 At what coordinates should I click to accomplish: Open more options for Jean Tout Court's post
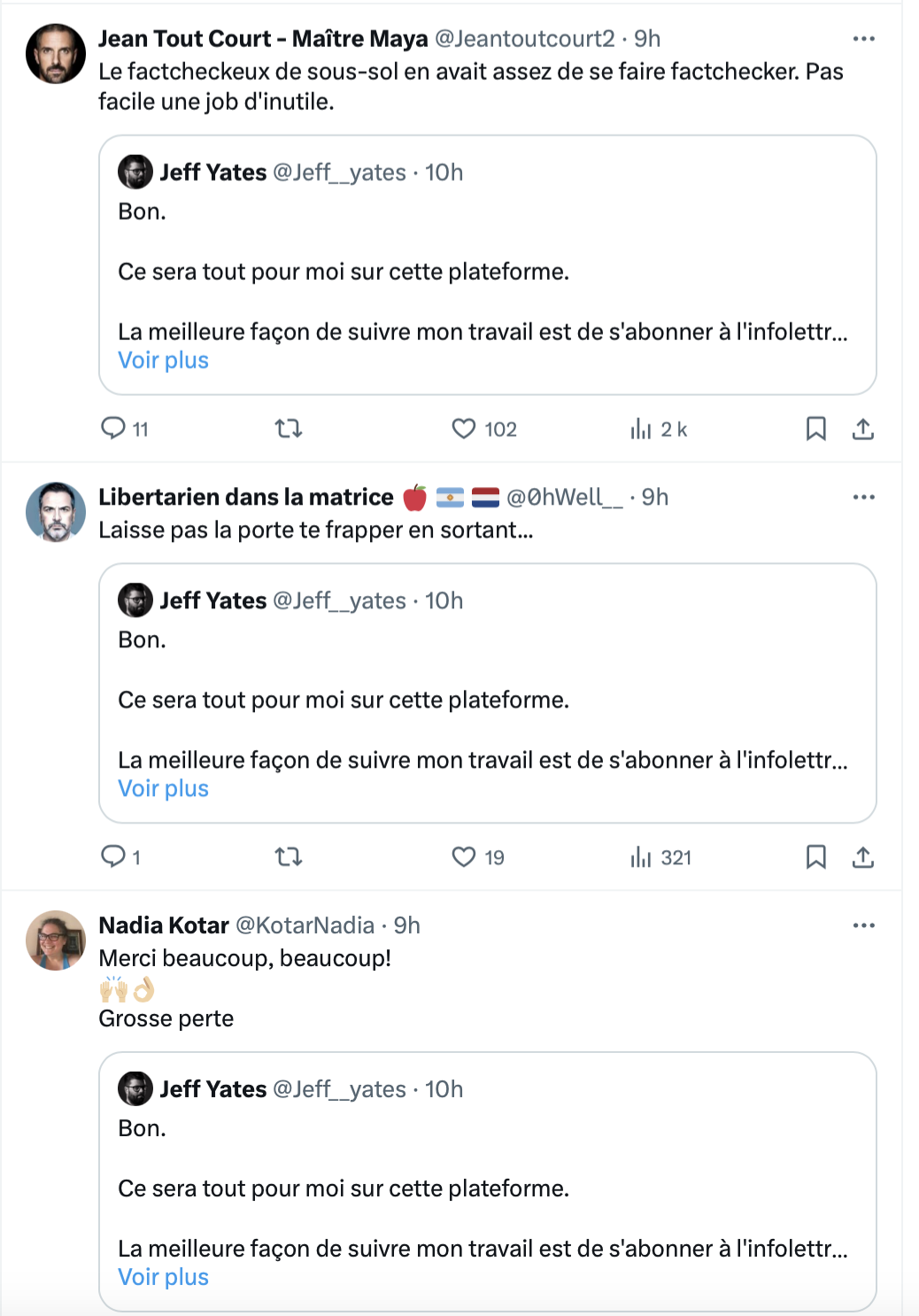pos(863,39)
